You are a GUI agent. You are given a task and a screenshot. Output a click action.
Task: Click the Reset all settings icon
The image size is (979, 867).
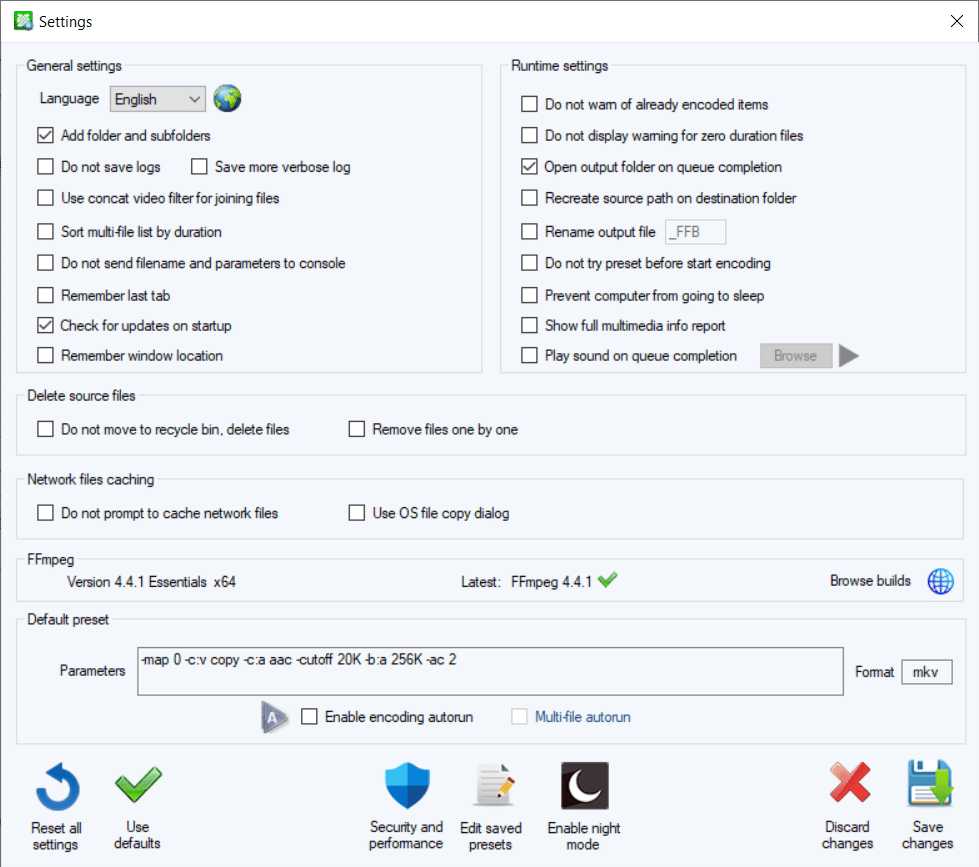[57, 788]
